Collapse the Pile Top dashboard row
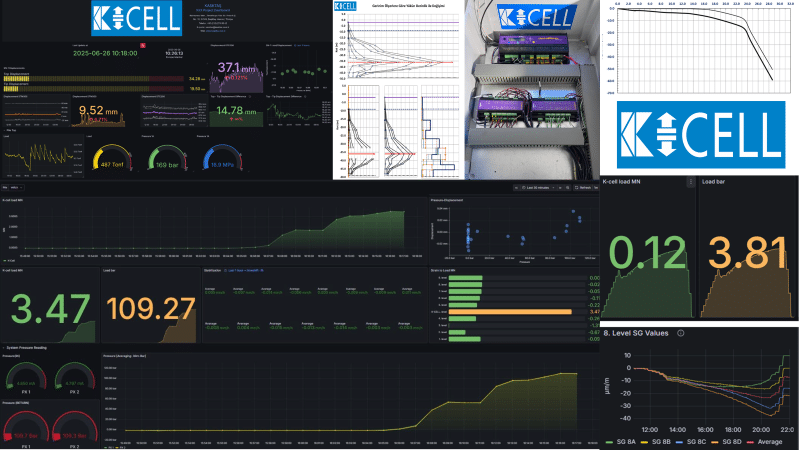 click(x=10, y=131)
